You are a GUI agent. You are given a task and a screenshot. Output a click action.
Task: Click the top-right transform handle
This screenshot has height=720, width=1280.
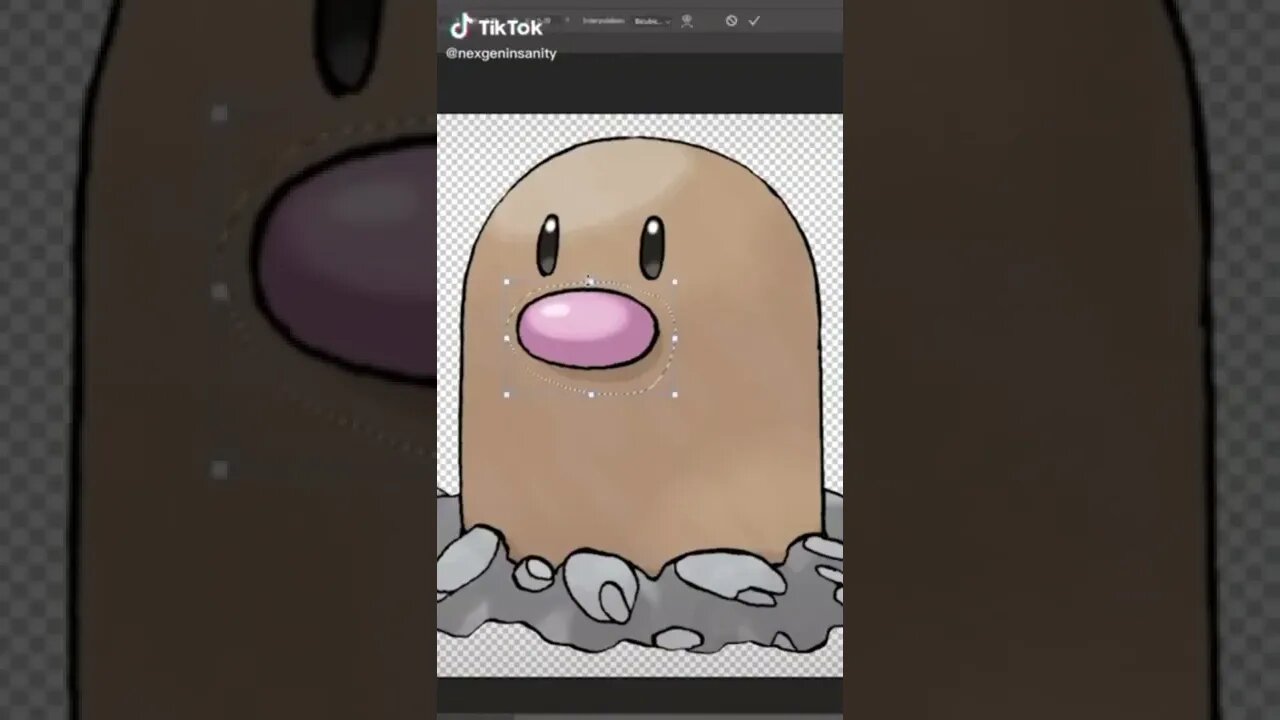pos(675,282)
